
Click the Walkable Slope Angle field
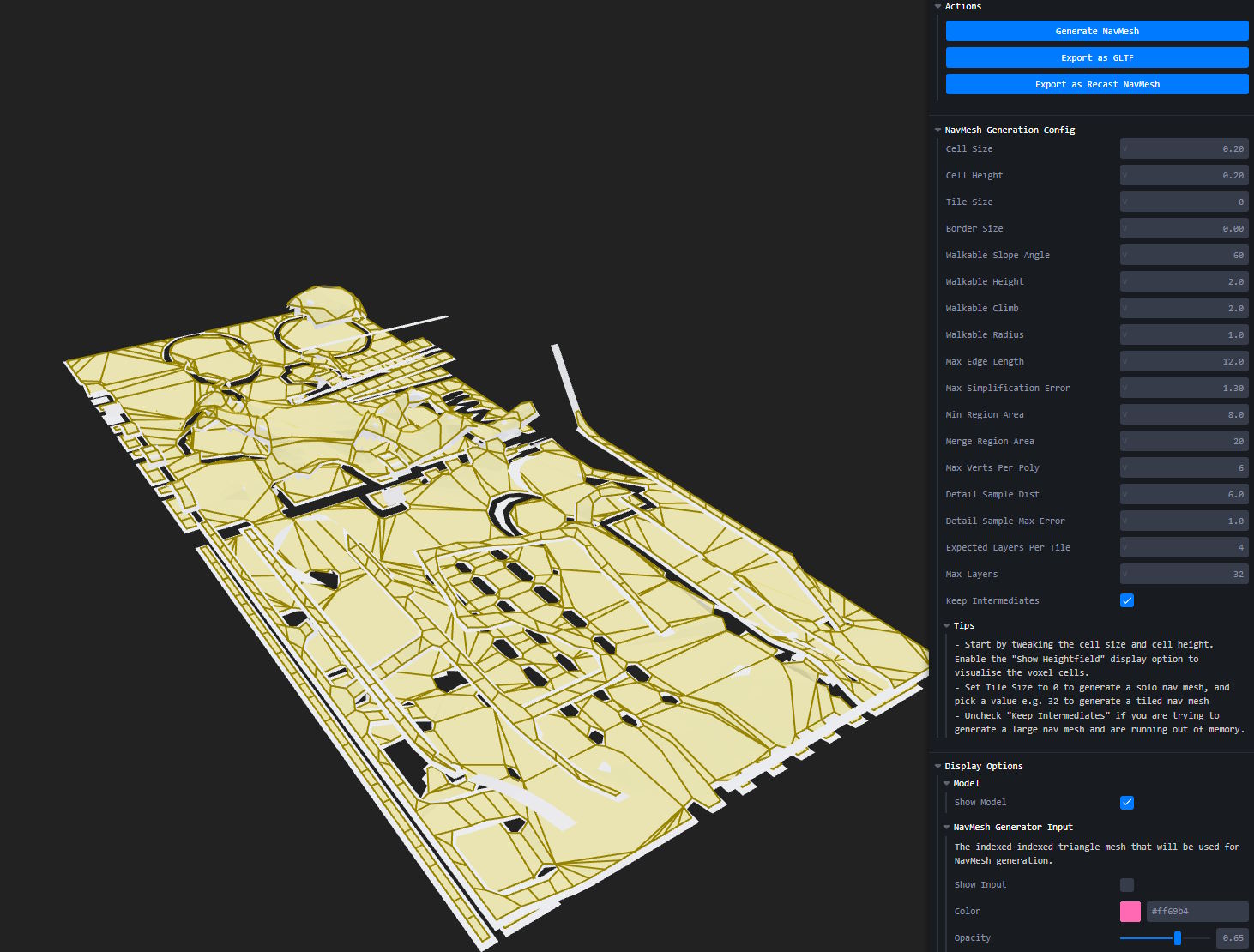1184,256
